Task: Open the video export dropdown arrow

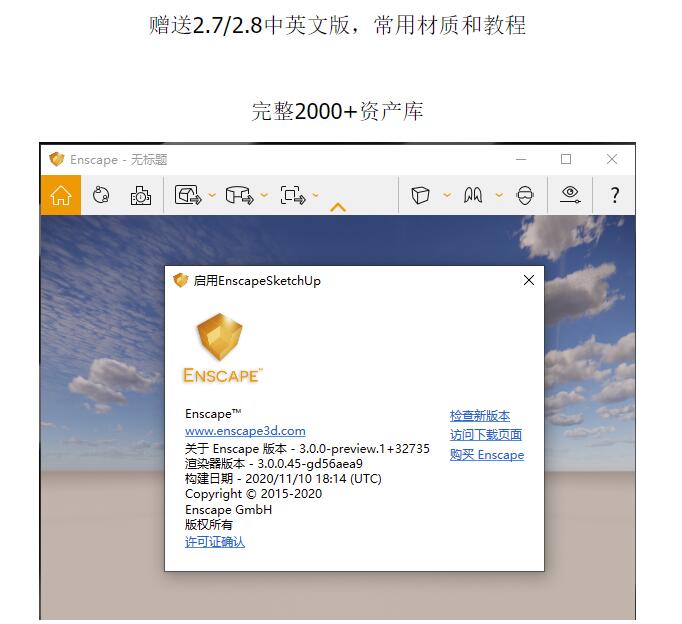Action: click(315, 195)
